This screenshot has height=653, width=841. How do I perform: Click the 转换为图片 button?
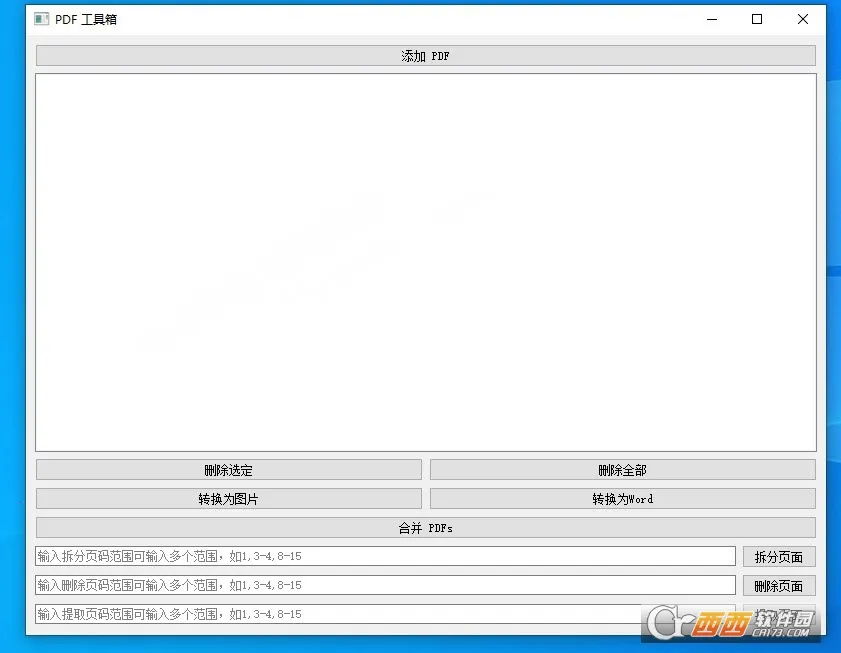(x=228, y=498)
